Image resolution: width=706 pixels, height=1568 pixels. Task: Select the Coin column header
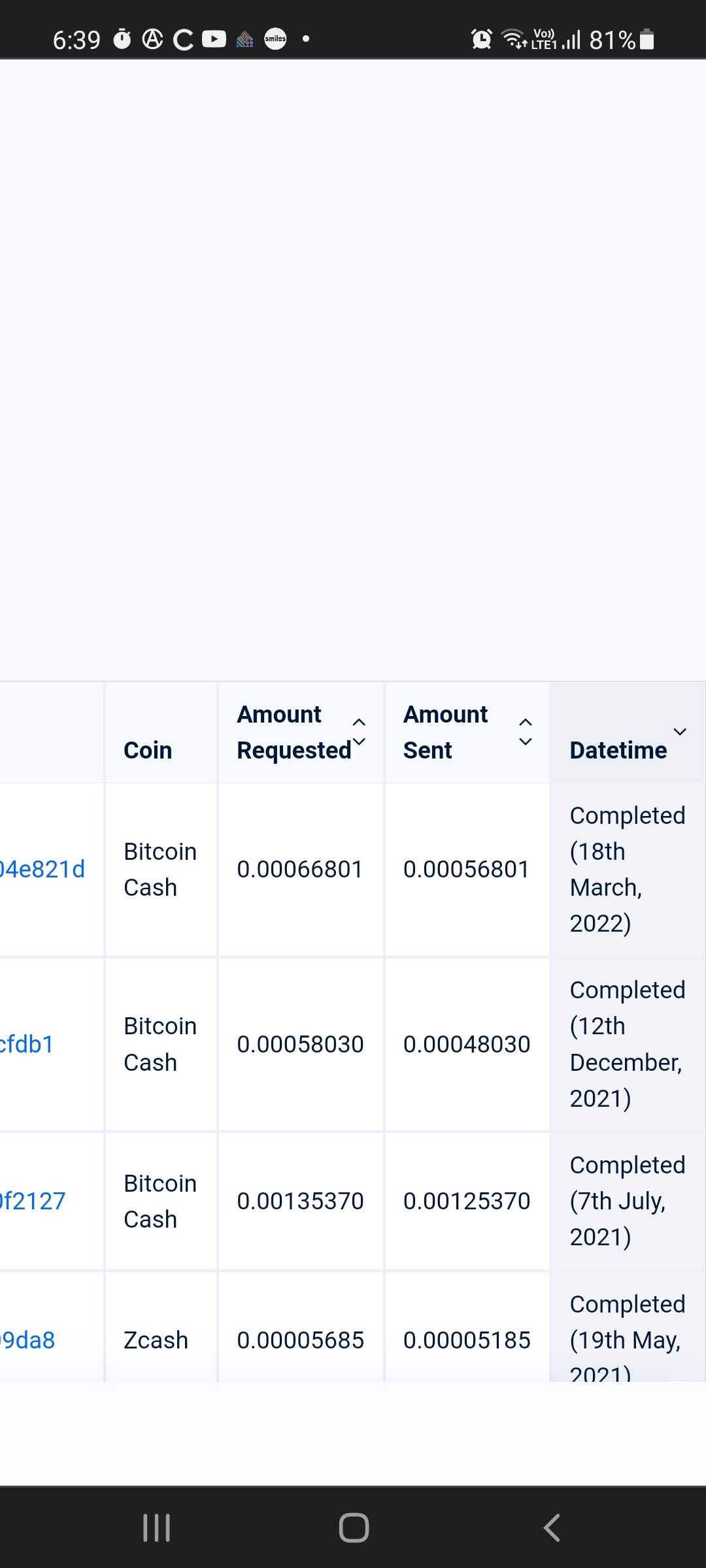[x=148, y=750]
